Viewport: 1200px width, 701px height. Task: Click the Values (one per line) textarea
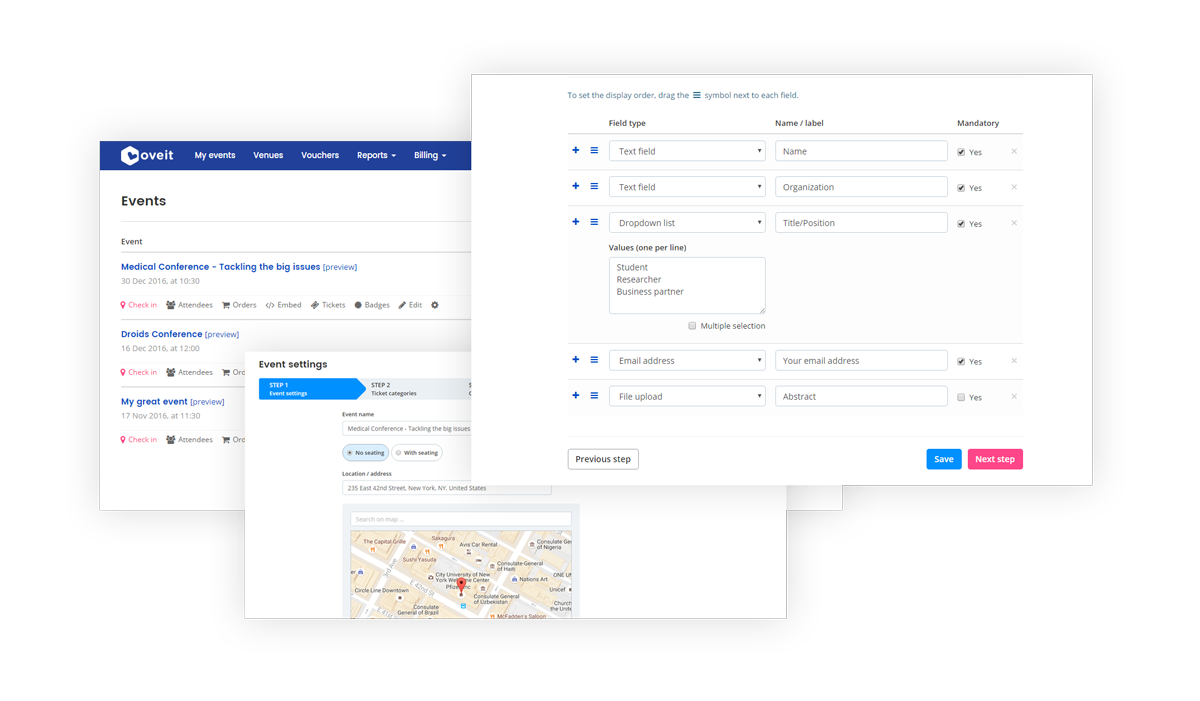(687, 285)
